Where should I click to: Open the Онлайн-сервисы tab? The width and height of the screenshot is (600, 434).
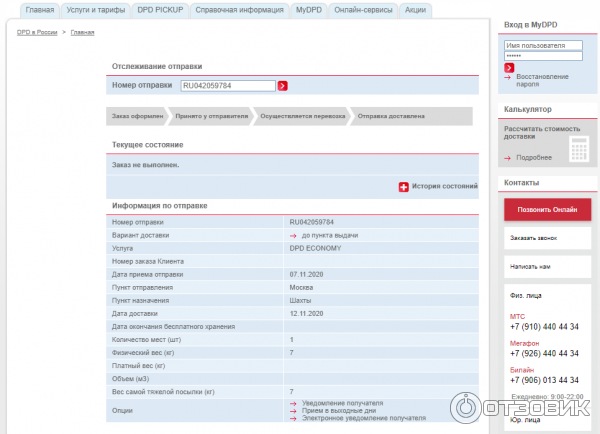pos(363,10)
